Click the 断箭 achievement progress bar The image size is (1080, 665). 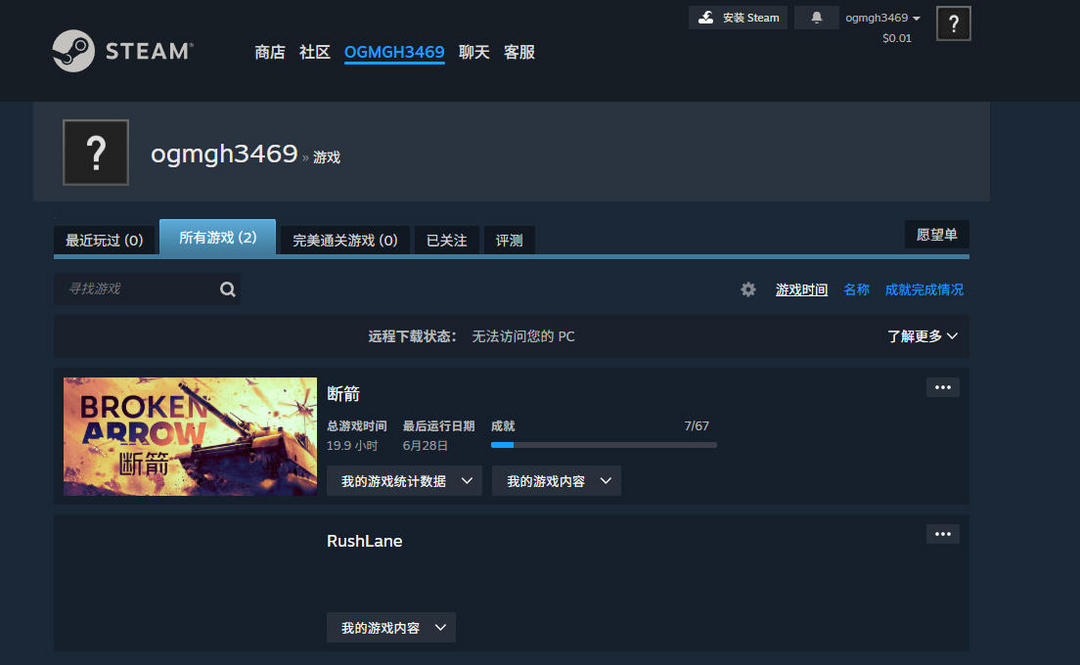click(603, 444)
